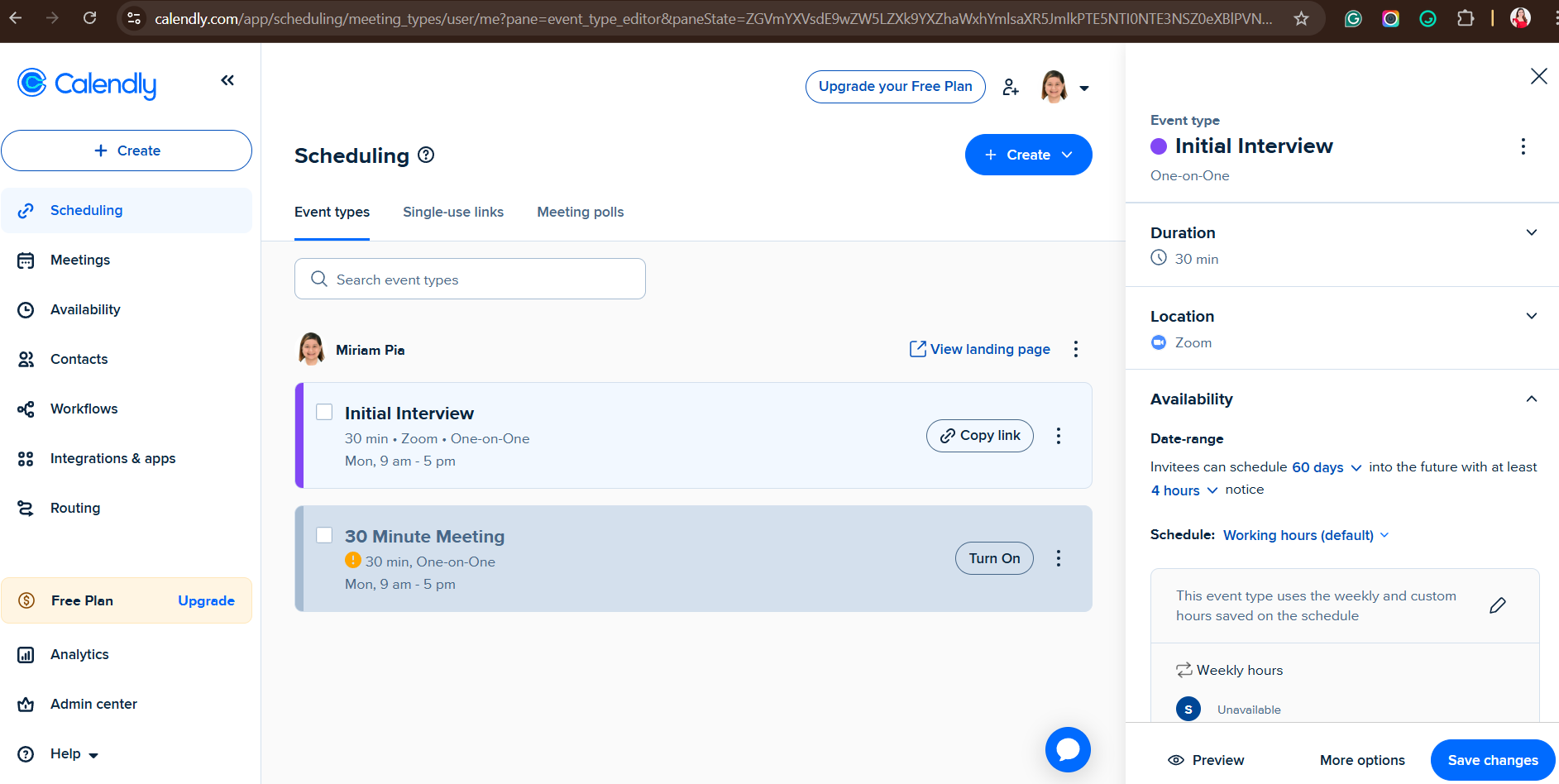Switch to the Event types tab
This screenshot has height=784, width=1559.
[x=332, y=212]
